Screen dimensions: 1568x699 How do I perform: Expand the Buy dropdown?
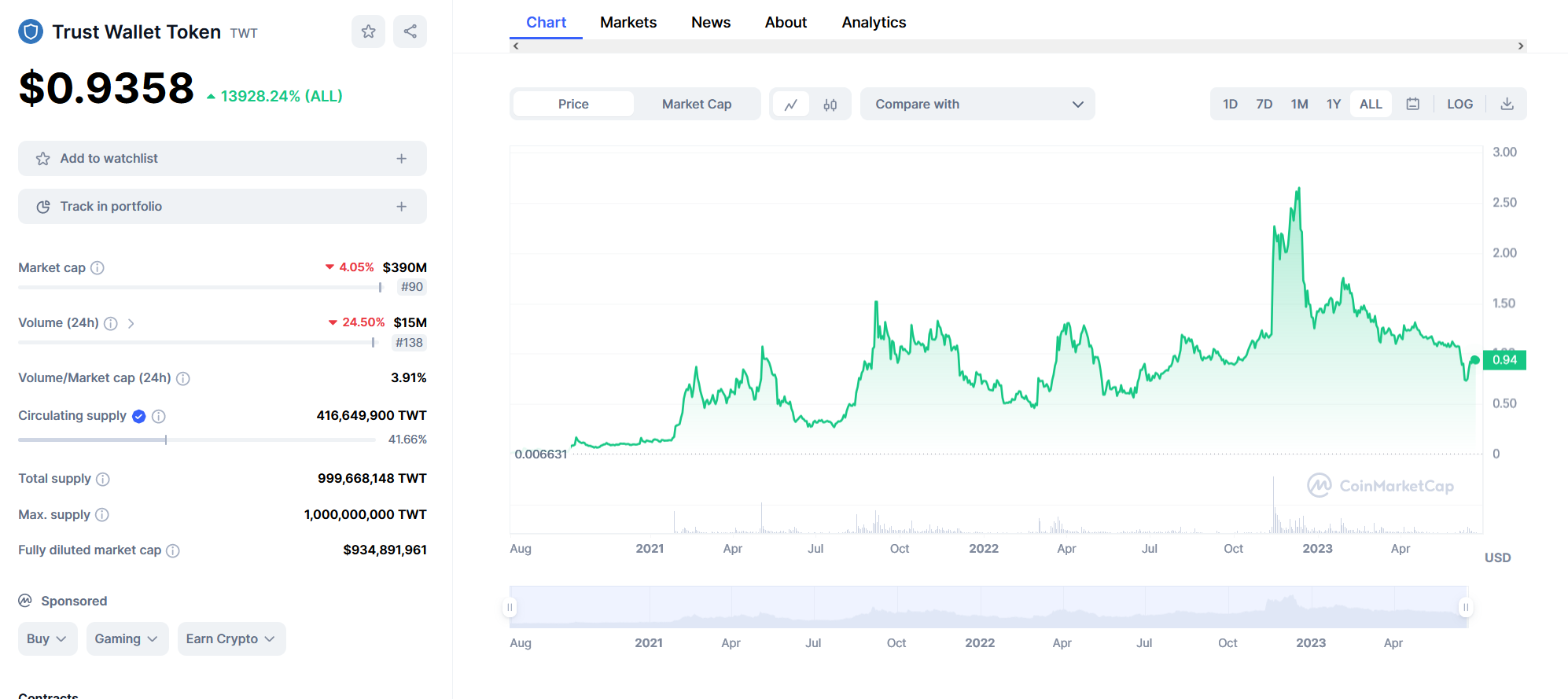click(x=47, y=639)
